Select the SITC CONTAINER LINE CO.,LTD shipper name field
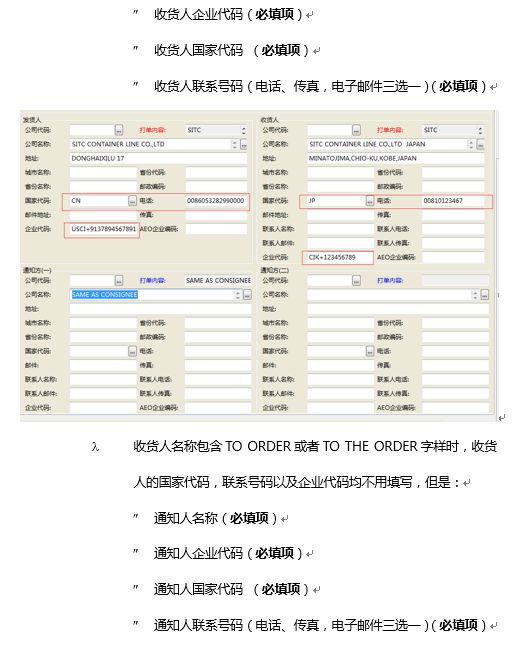 click(150, 145)
